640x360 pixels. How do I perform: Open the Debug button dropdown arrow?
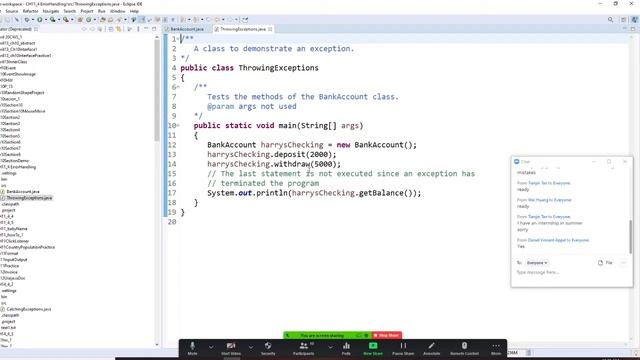33,20
